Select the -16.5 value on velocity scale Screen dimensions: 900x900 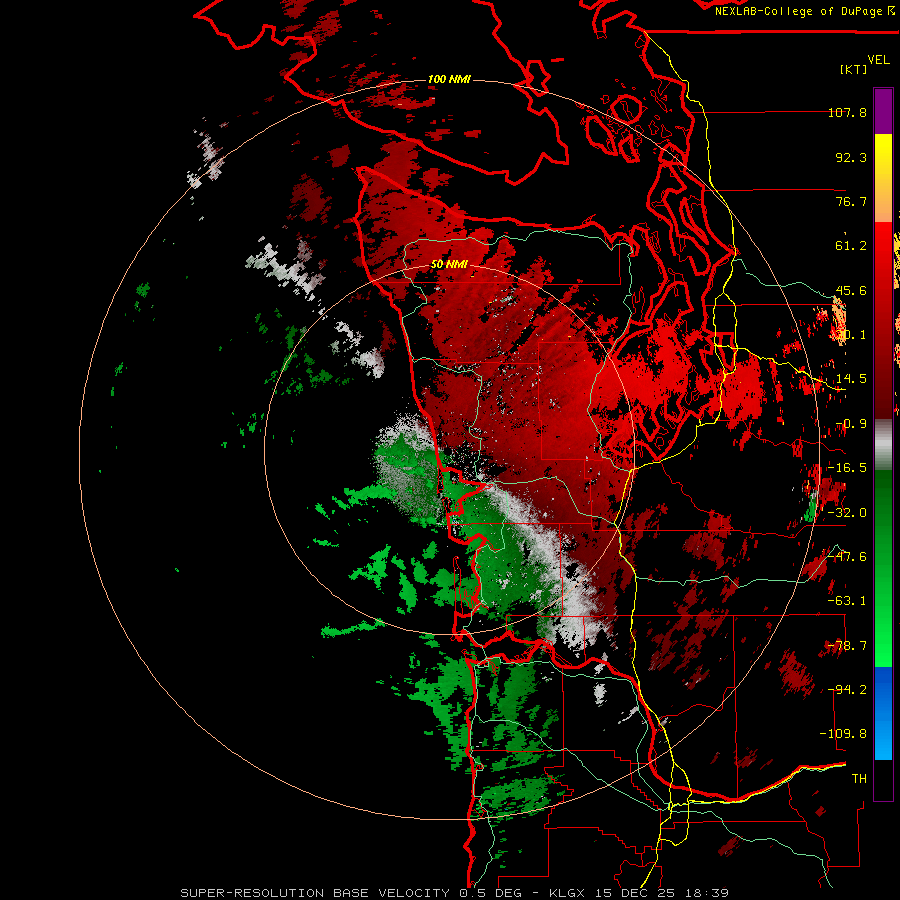847,468
